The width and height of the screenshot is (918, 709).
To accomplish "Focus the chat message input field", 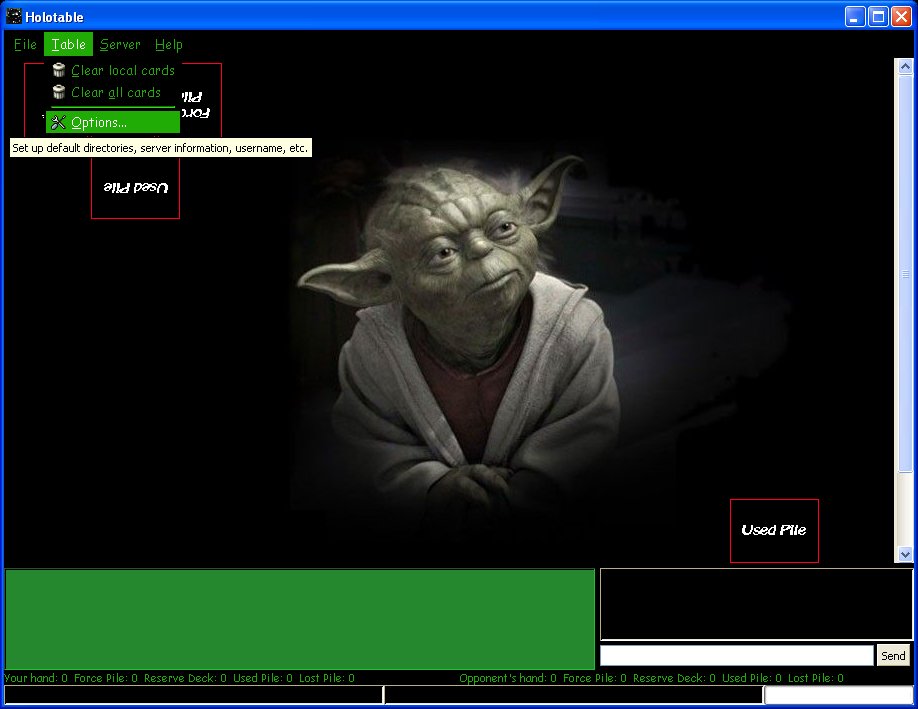I will pyautogui.click(x=737, y=656).
